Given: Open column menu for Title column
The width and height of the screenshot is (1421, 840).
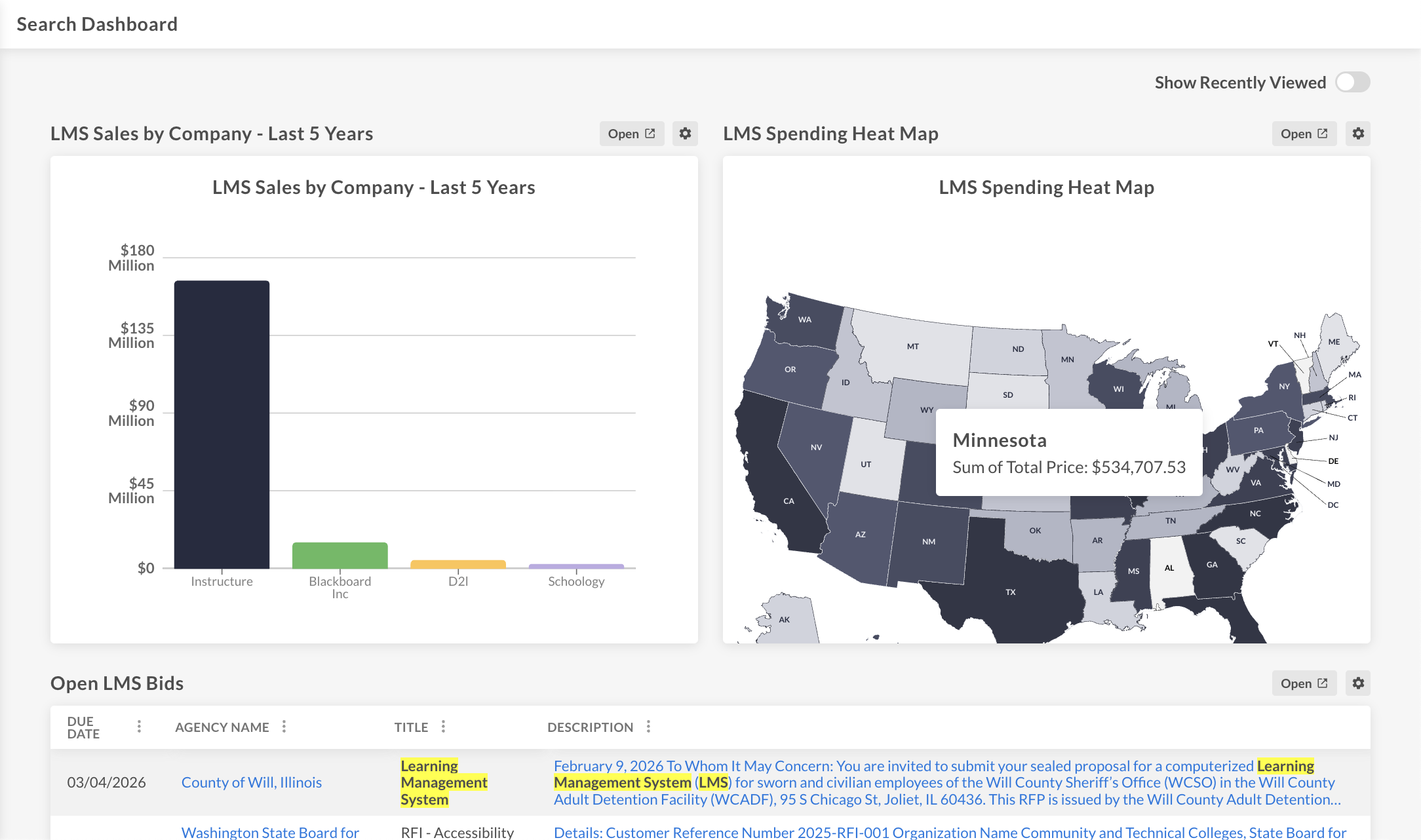Looking at the screenshot, I should tap(443, 727).
